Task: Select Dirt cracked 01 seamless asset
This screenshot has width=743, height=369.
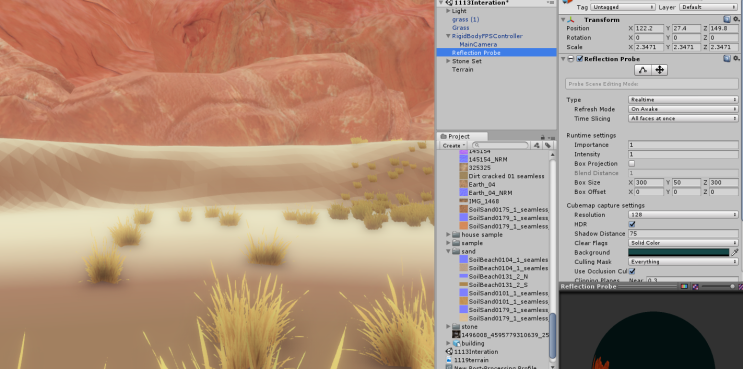Action: 507,176
